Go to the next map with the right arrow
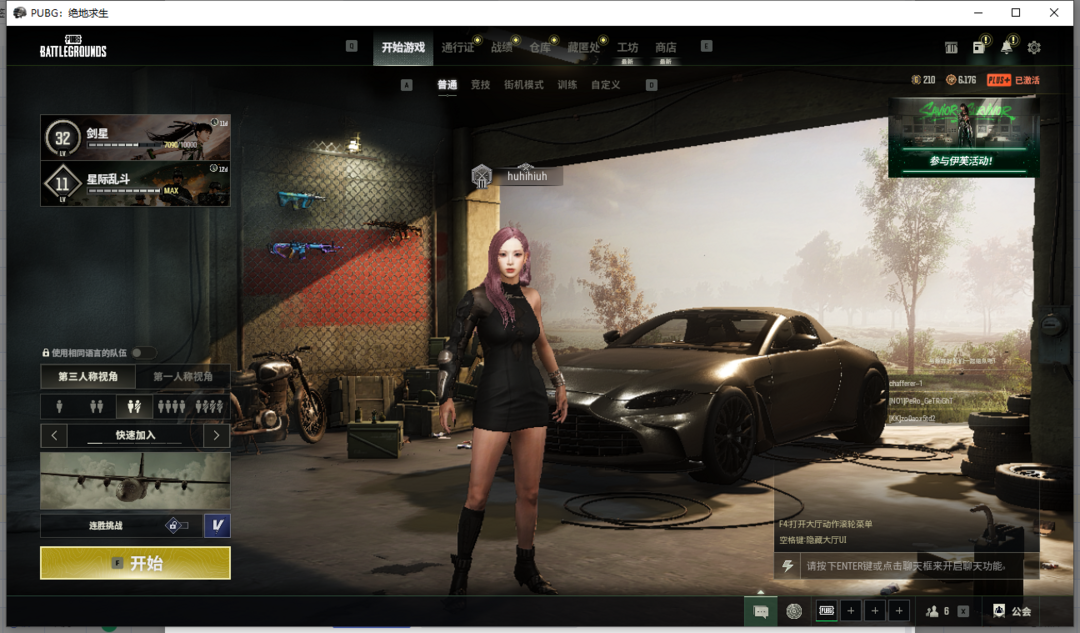This screenshot has height=633, width=1080. [217, 436]
